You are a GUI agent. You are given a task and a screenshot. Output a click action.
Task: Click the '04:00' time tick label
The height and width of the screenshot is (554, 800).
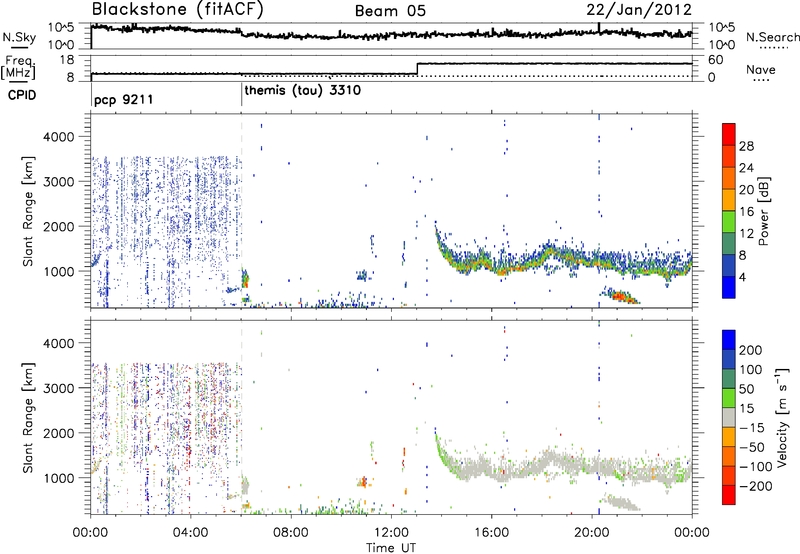191,533
